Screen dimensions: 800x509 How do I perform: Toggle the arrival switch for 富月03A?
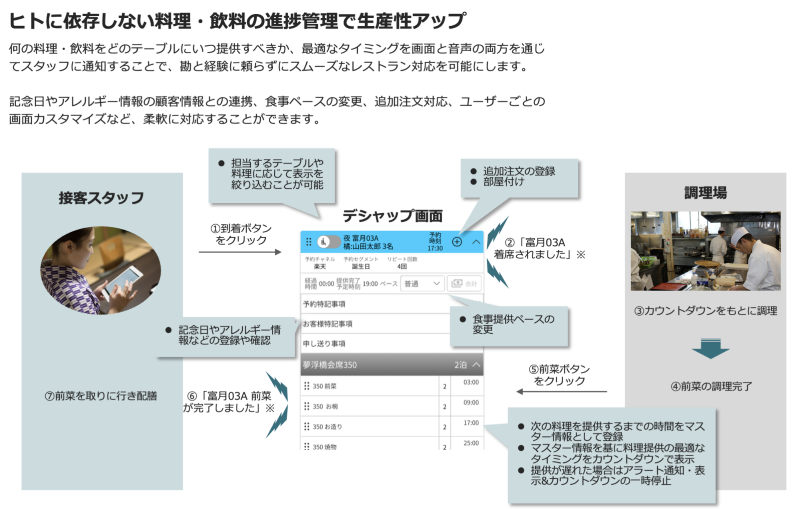[329, 242]
